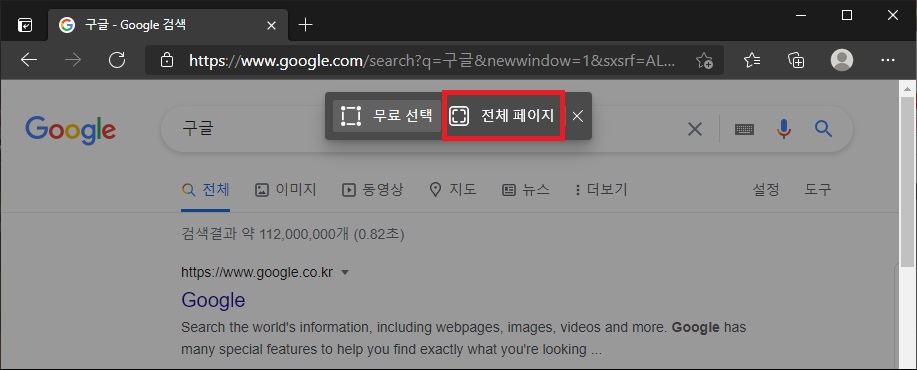917x370 pixels.
Task: Click the address bar URL
Action: [x=433, y=60]
